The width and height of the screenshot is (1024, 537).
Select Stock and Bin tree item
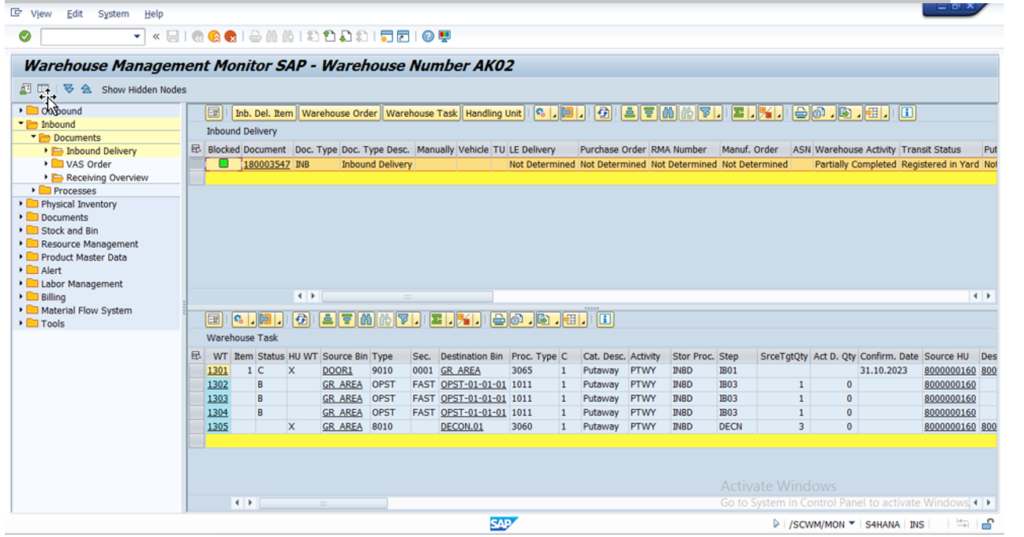(x=69, y=231)
